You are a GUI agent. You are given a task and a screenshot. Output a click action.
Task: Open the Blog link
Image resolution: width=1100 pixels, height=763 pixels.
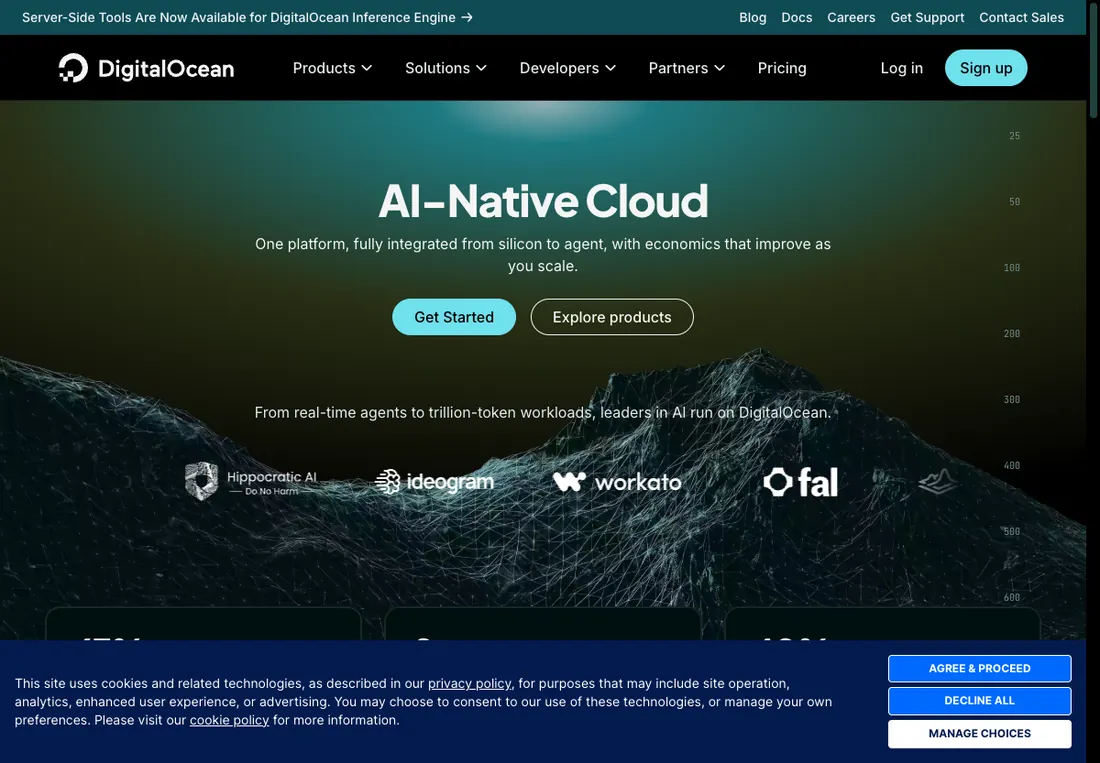pyautogui.click(x=752, y=18)
